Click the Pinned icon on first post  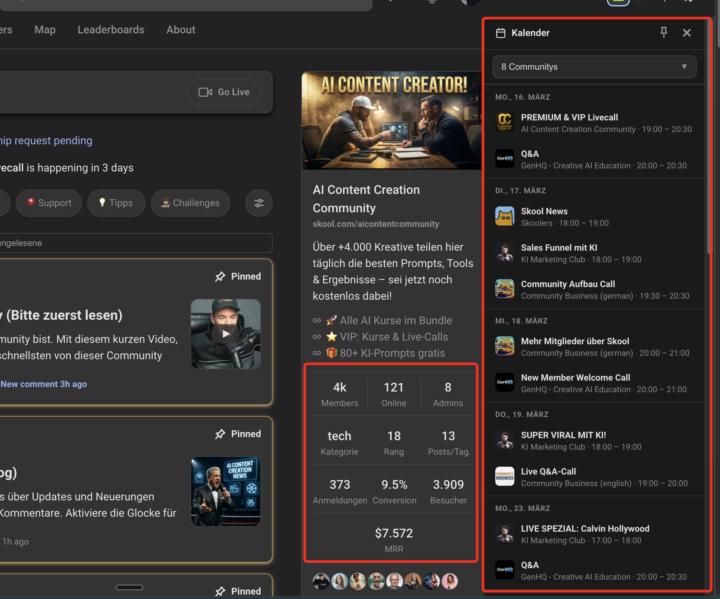coord(220,277)
